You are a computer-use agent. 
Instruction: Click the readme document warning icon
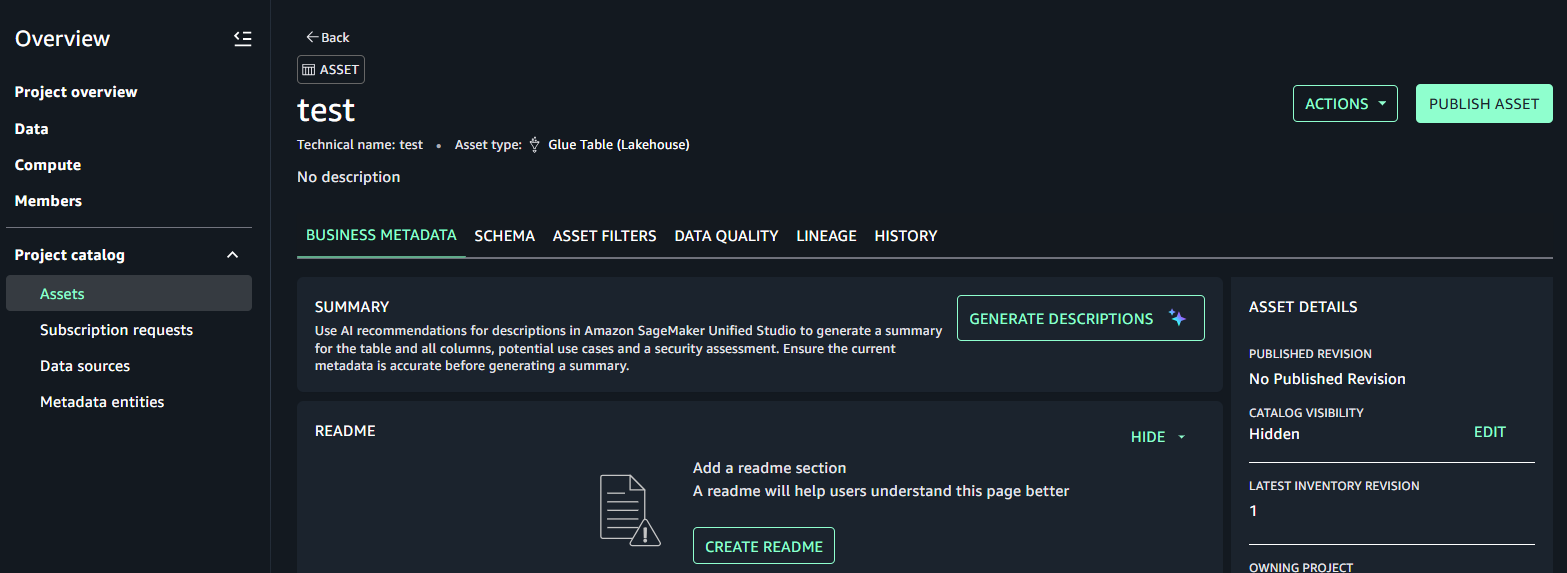(630, 509)
